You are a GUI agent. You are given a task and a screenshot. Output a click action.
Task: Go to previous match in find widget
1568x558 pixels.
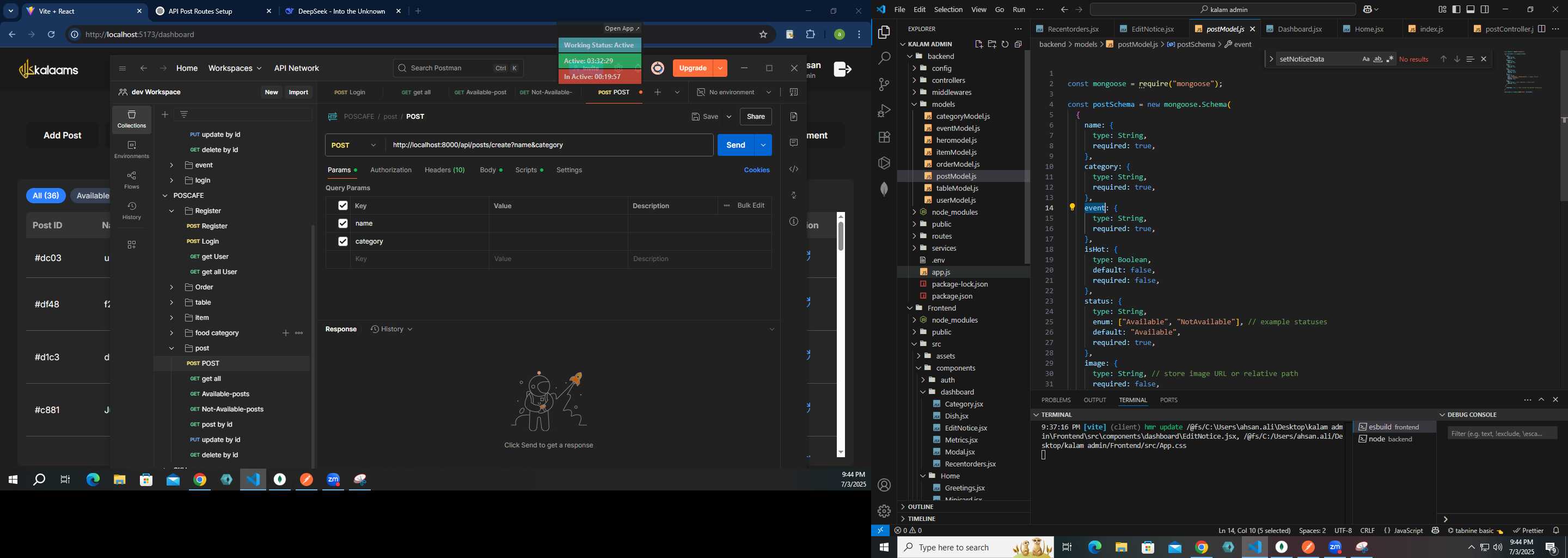click(1443, 59)
